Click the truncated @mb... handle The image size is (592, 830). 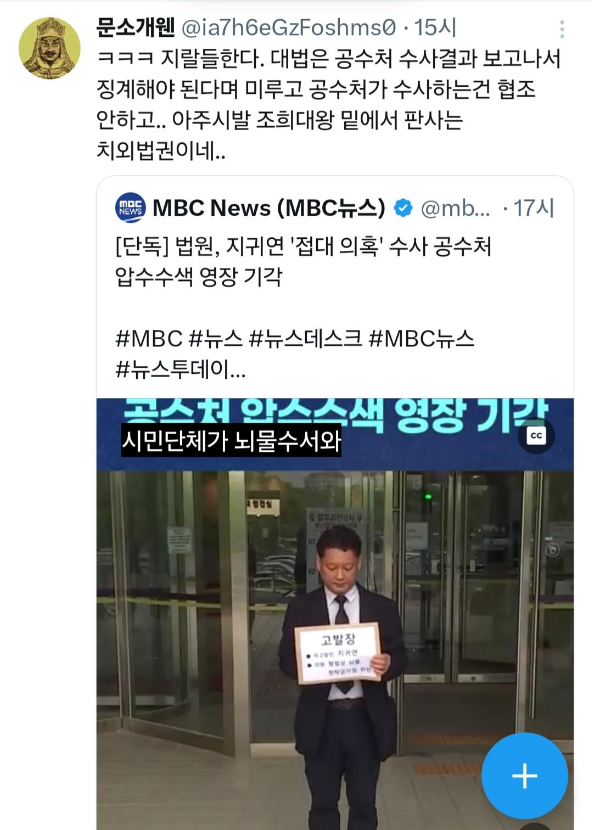[x=455, y=208]
